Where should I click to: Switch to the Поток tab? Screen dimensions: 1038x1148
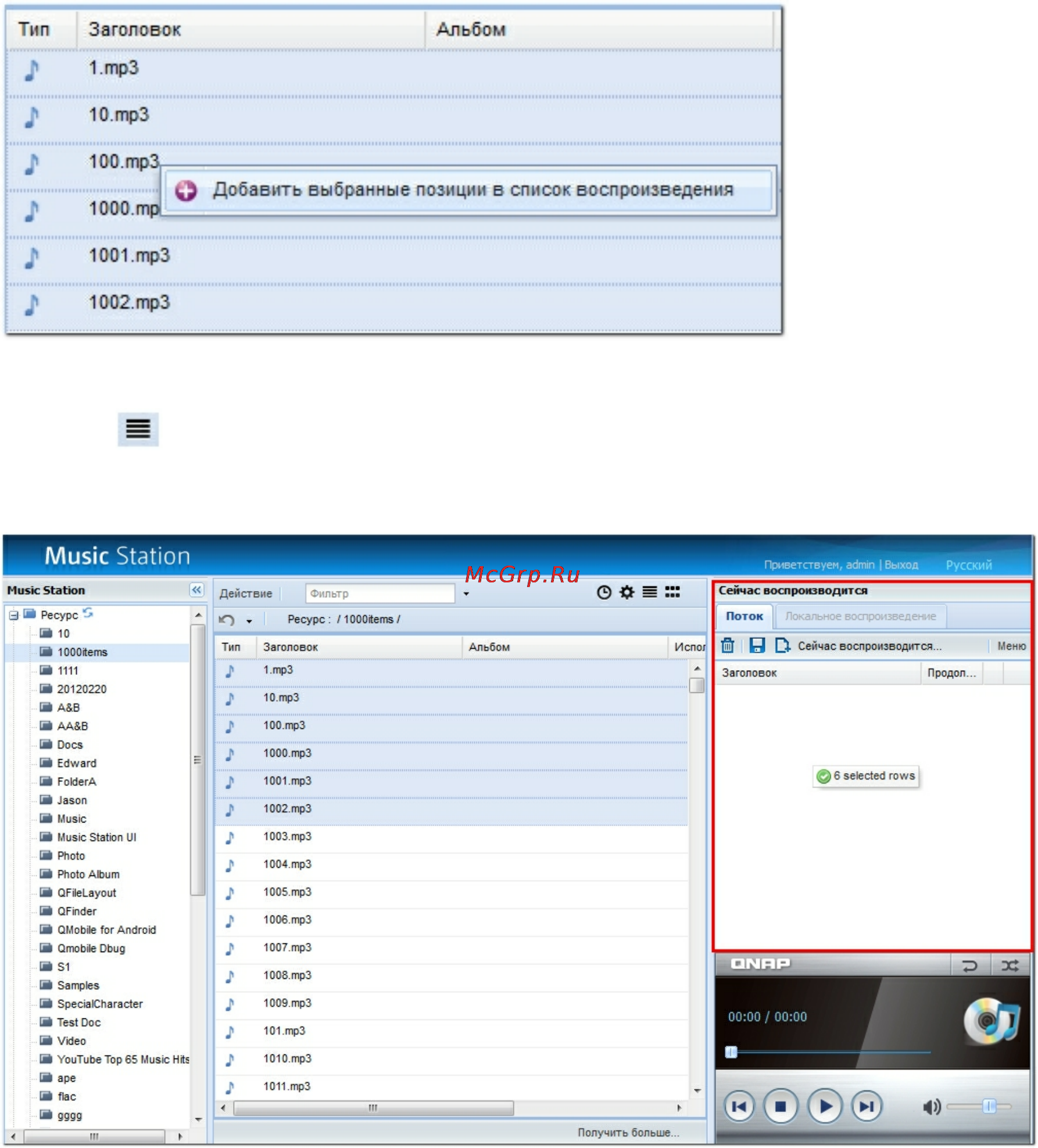(745, 616)
